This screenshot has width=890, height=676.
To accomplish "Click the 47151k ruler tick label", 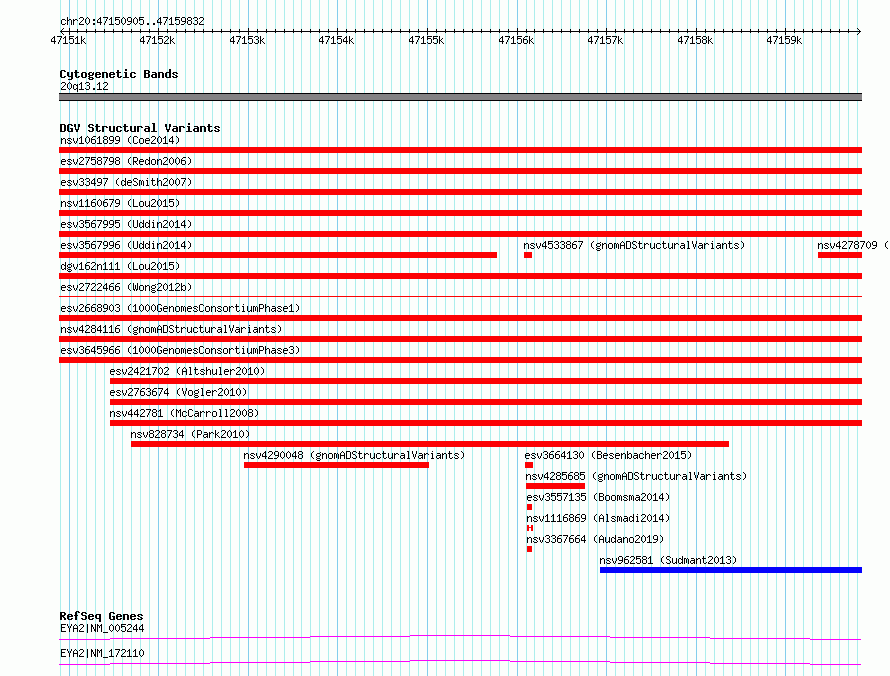I will point(68,40).
